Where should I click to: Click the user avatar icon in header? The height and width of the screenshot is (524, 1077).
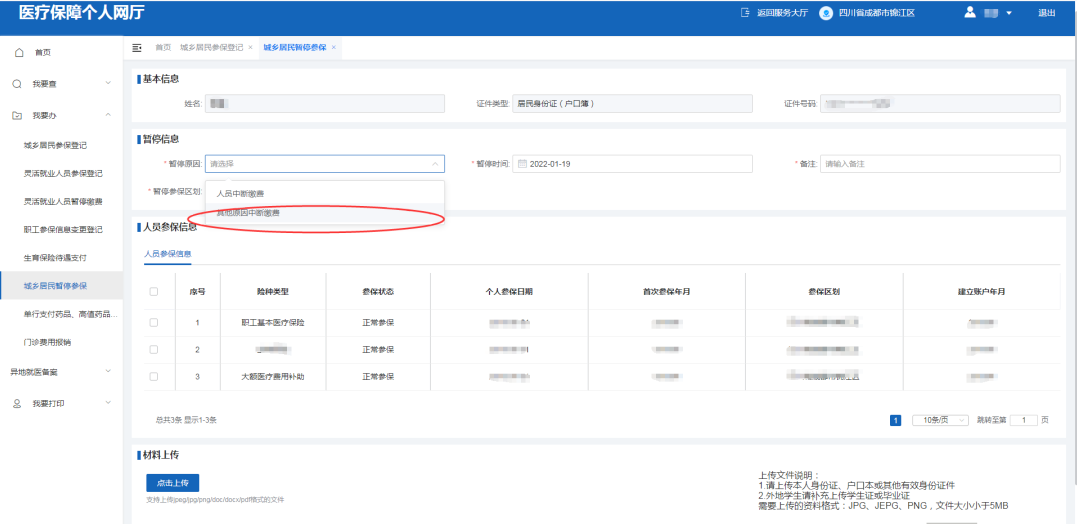pos(970,12)
